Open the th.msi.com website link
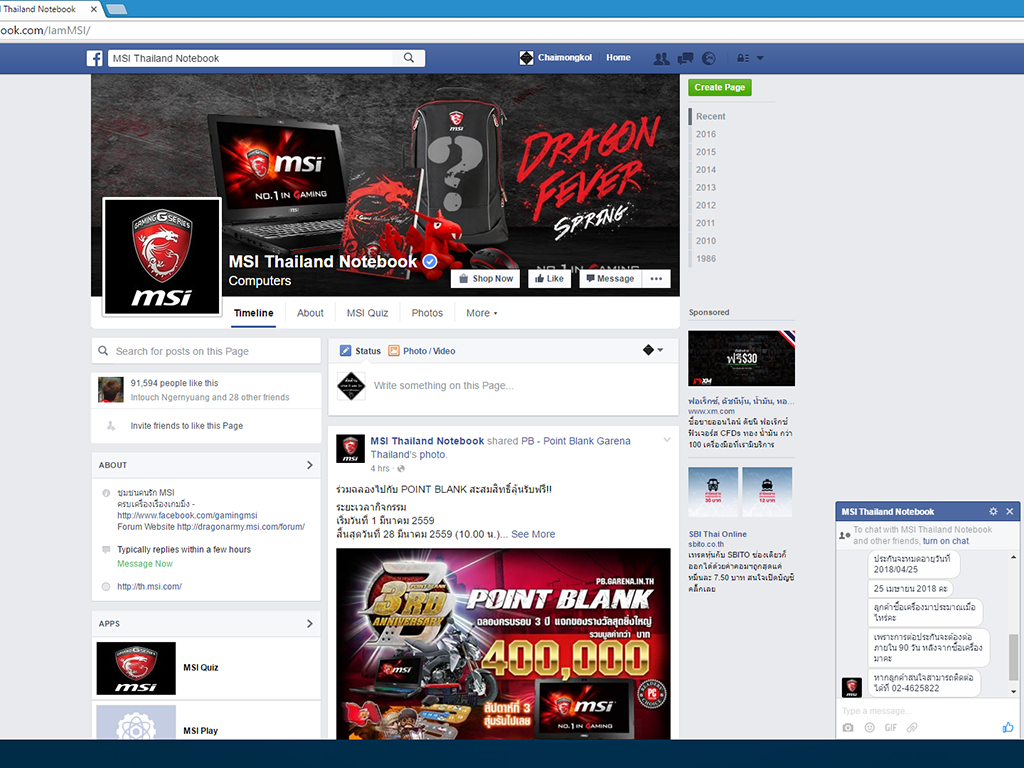This screenshot has height=768, width=1024. click(x=150, y=586)
